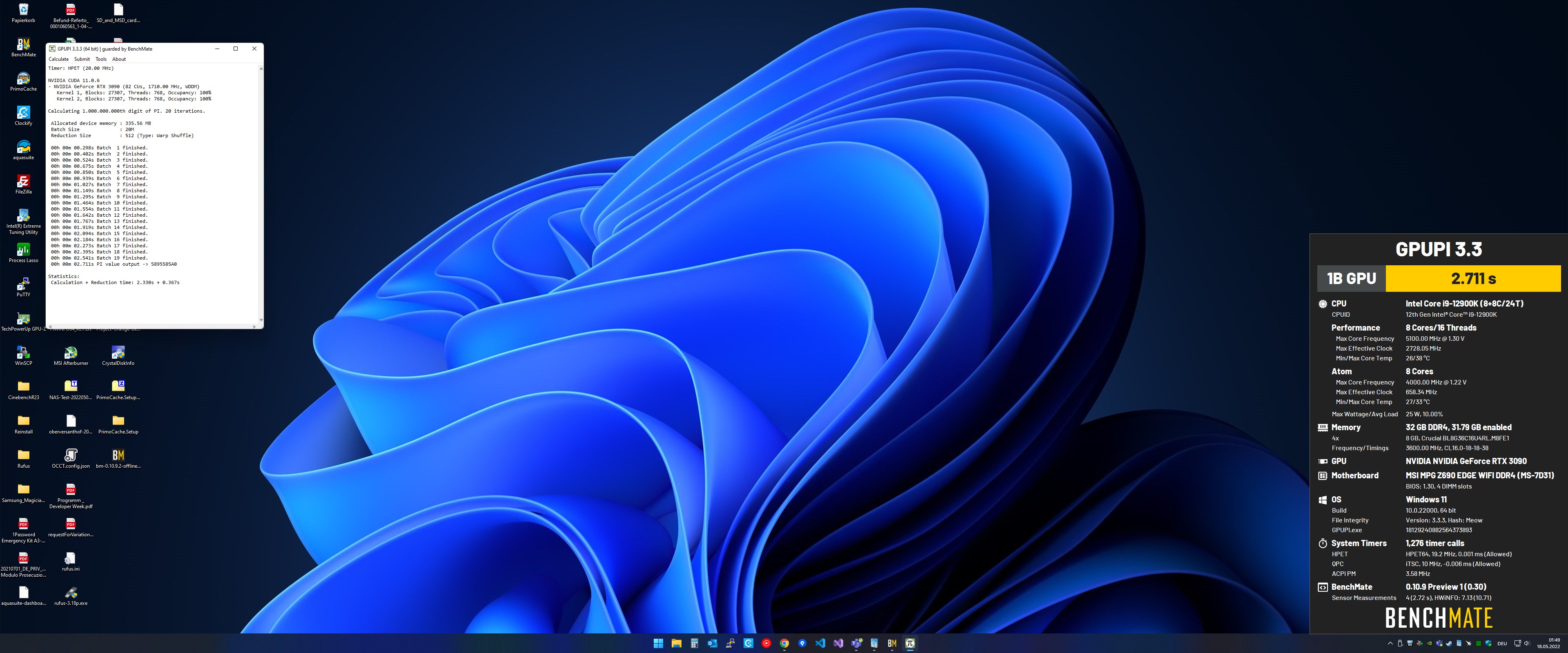This screenshot has width=1568, height=653.
Task: Select the Process Lasso desktop icon
Action: coord(23,253)
